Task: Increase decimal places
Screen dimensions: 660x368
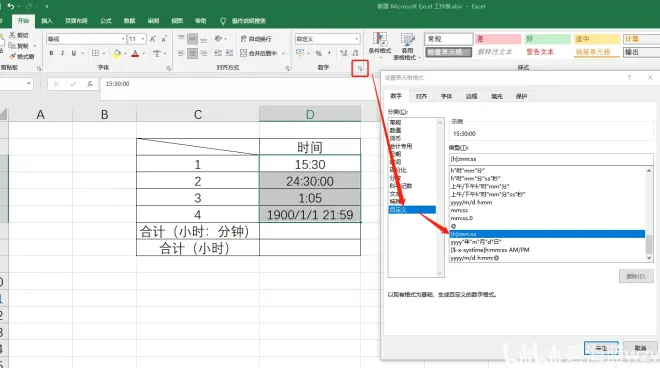Action: tap(344, 53)
